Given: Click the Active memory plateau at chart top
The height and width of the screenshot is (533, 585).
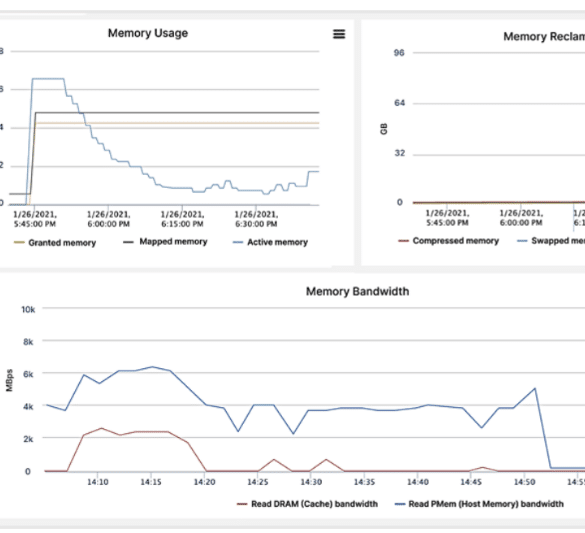Looking at the screenshot, I should 48,79.
